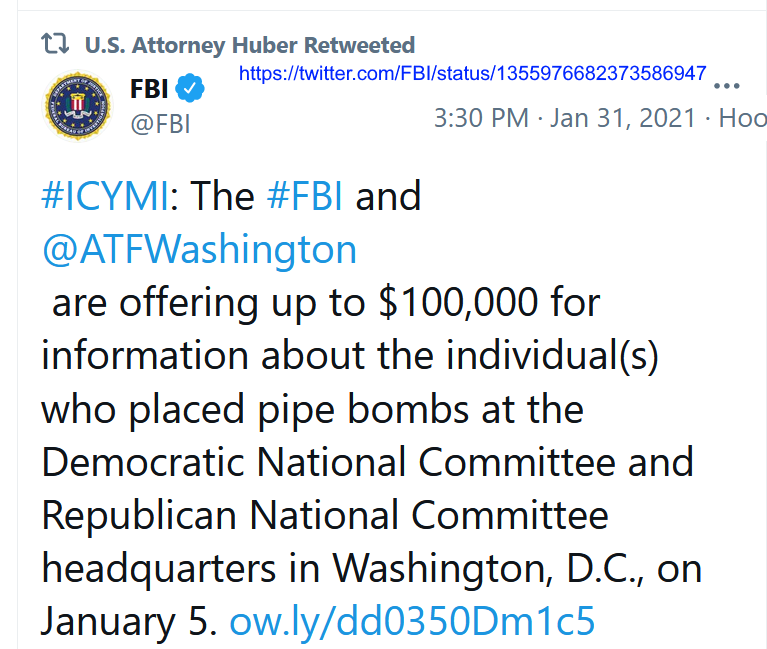Click the retweet arrows icon
The width and height of the screenshot is (767, 649).
(55, 44)
